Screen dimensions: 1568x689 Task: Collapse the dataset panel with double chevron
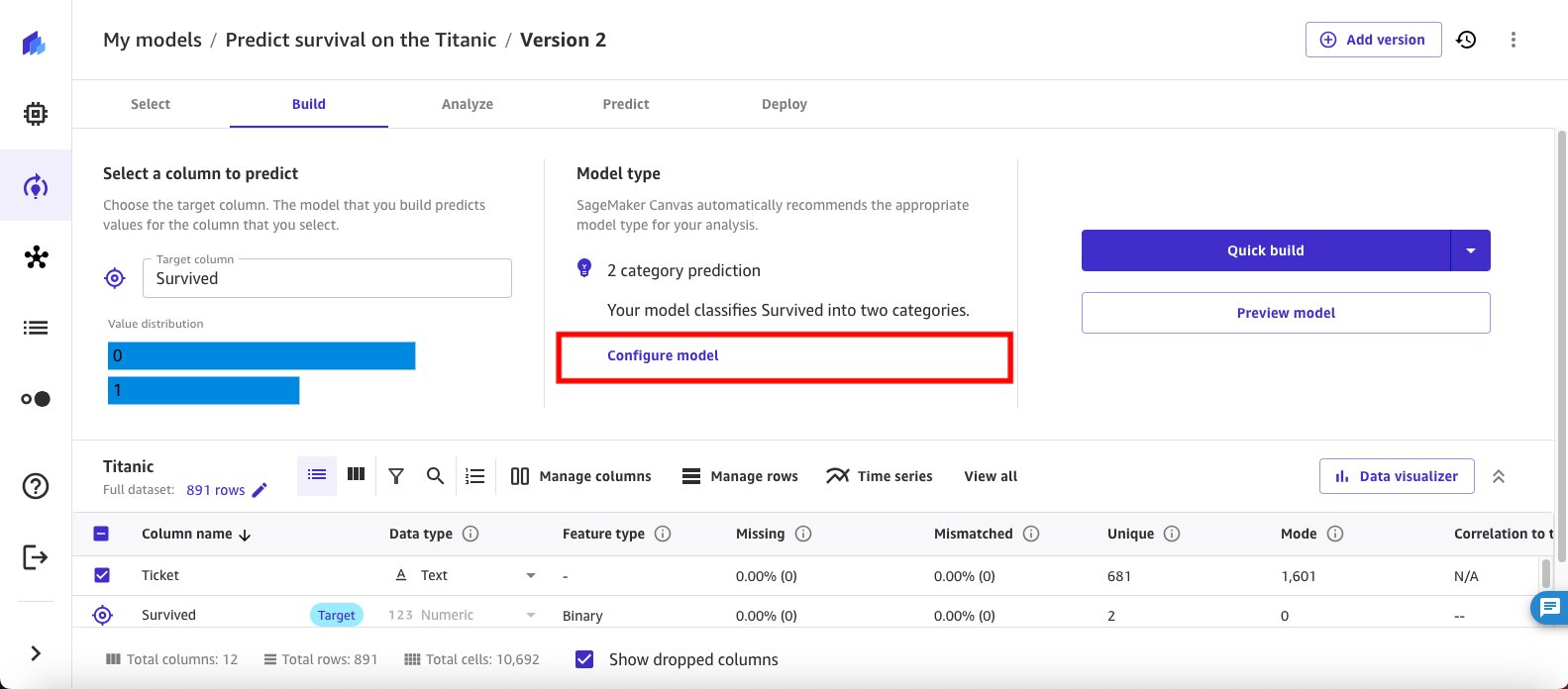click(x=1499, y=476)
